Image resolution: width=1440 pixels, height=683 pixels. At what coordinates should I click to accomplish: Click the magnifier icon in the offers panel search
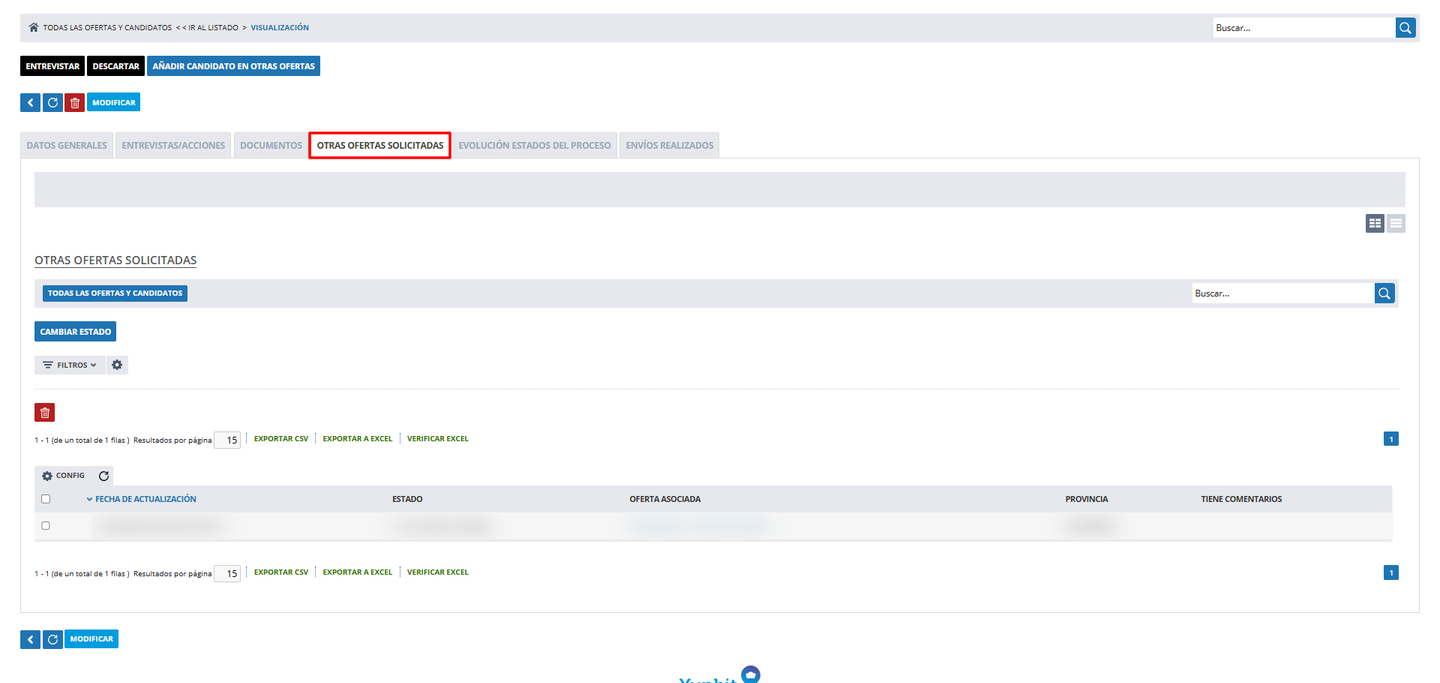(1384, 293)
